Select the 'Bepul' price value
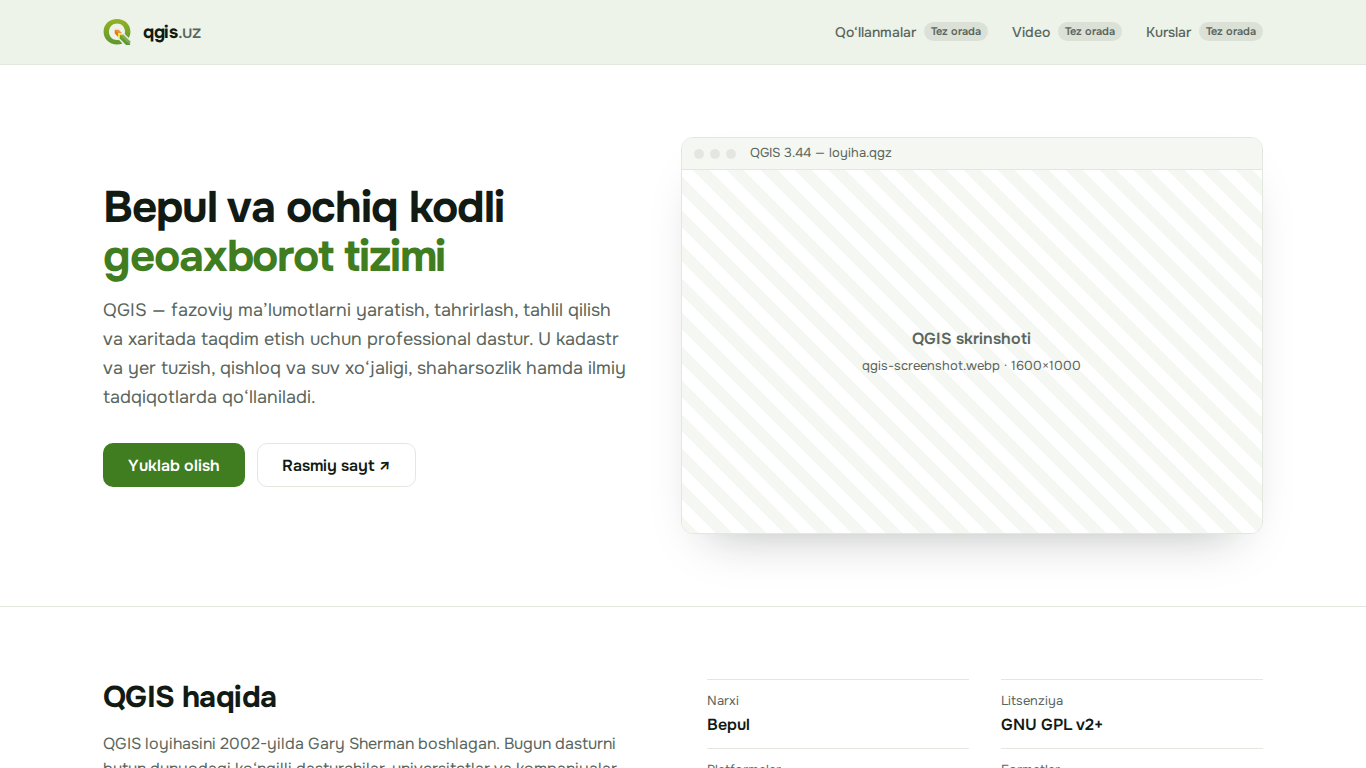1366x768 pixels. (728, 725)
